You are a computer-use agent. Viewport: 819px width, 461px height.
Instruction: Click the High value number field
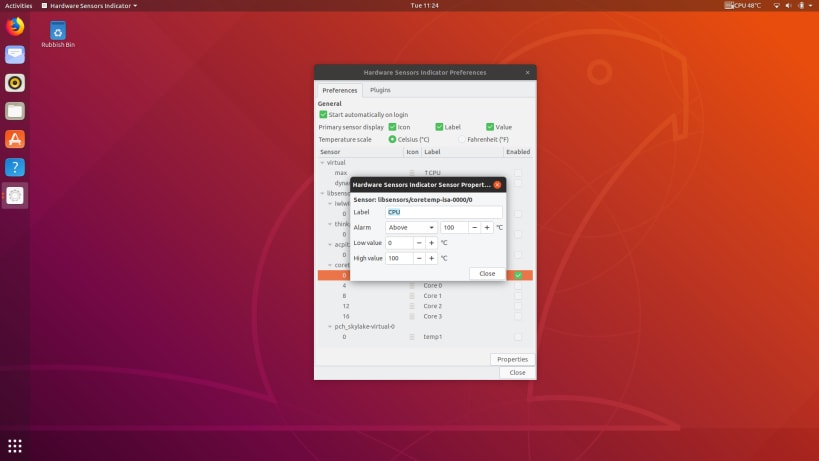tap(399, 258)
